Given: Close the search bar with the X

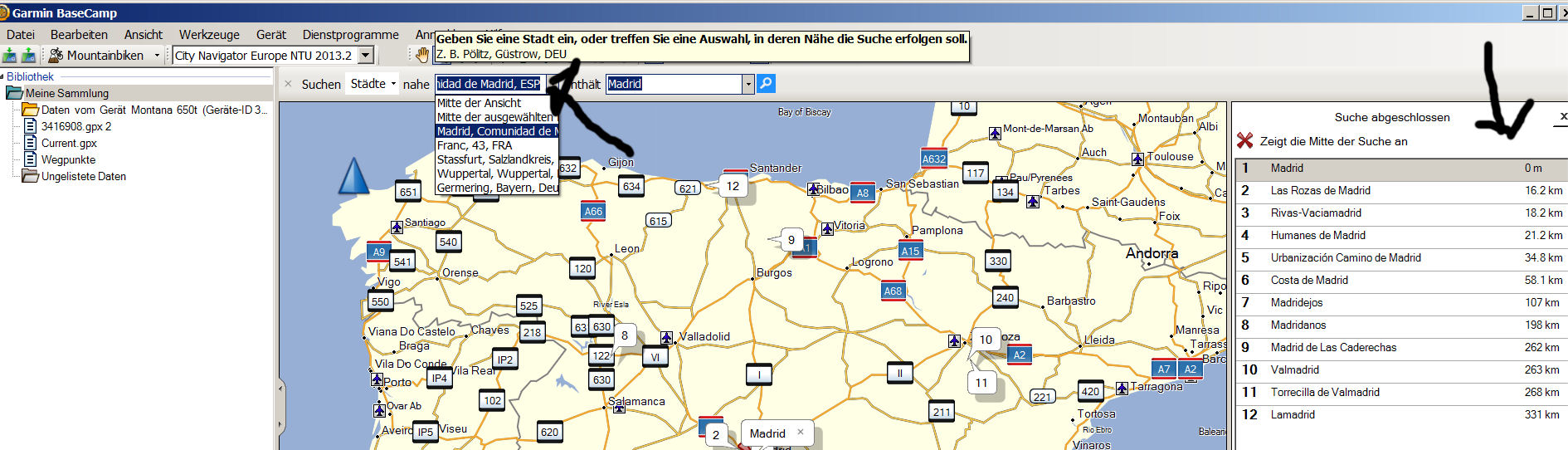Looking at the screenshot, I should (288, 84).
